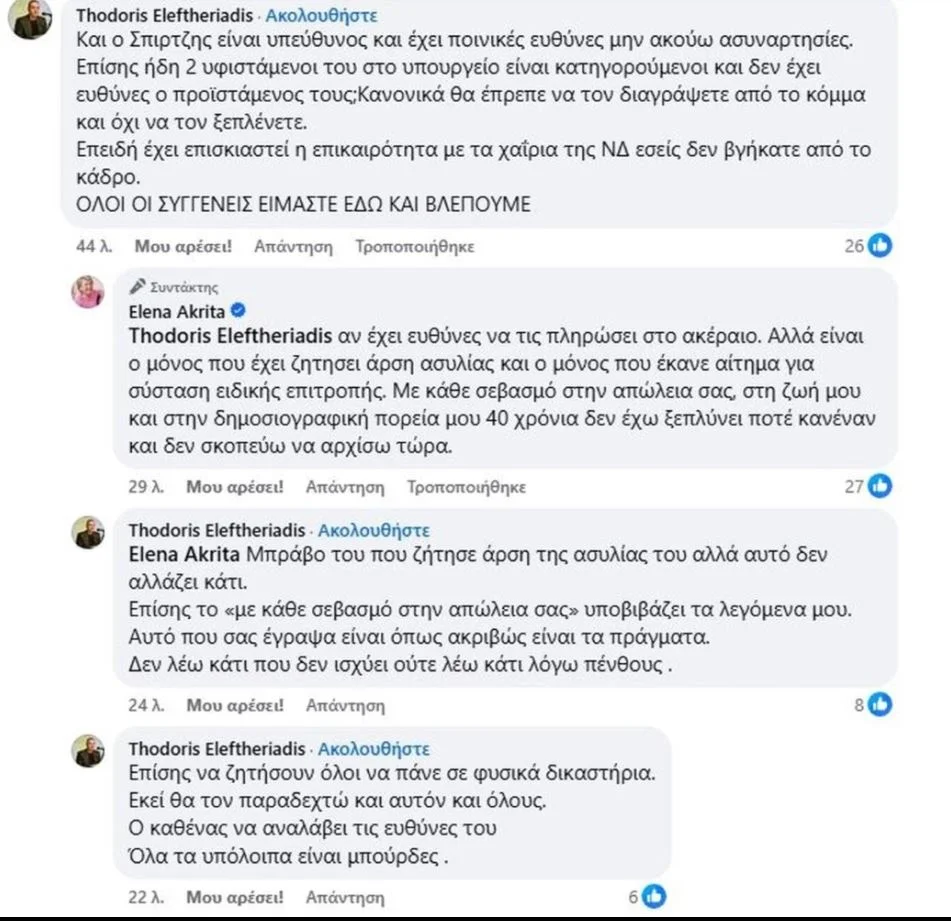Click the like reaction icon beside count 26
The width and height of the screenshot is (951, 921).
(881, 245)
